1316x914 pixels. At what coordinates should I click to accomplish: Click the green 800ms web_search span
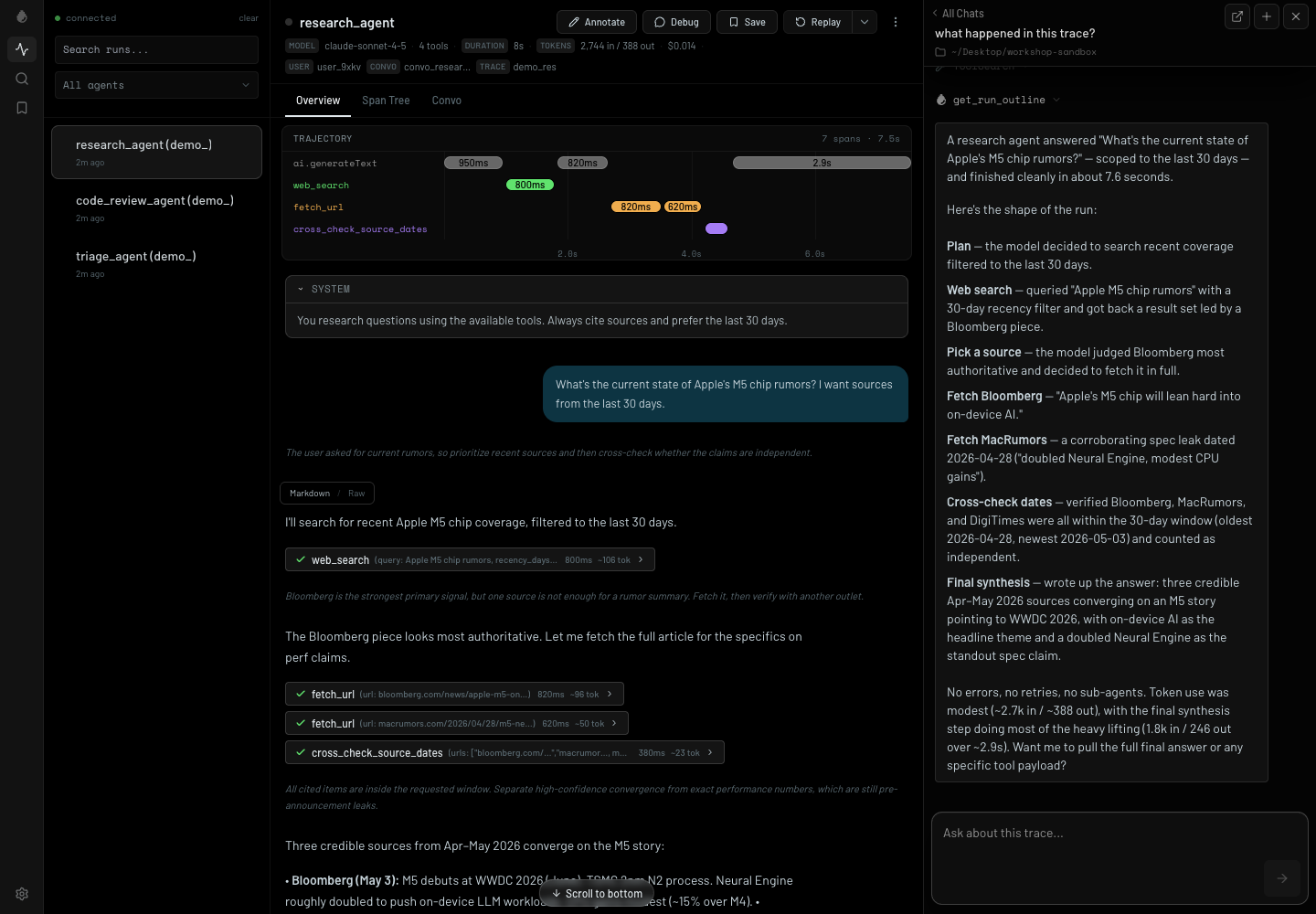point(530,185)
